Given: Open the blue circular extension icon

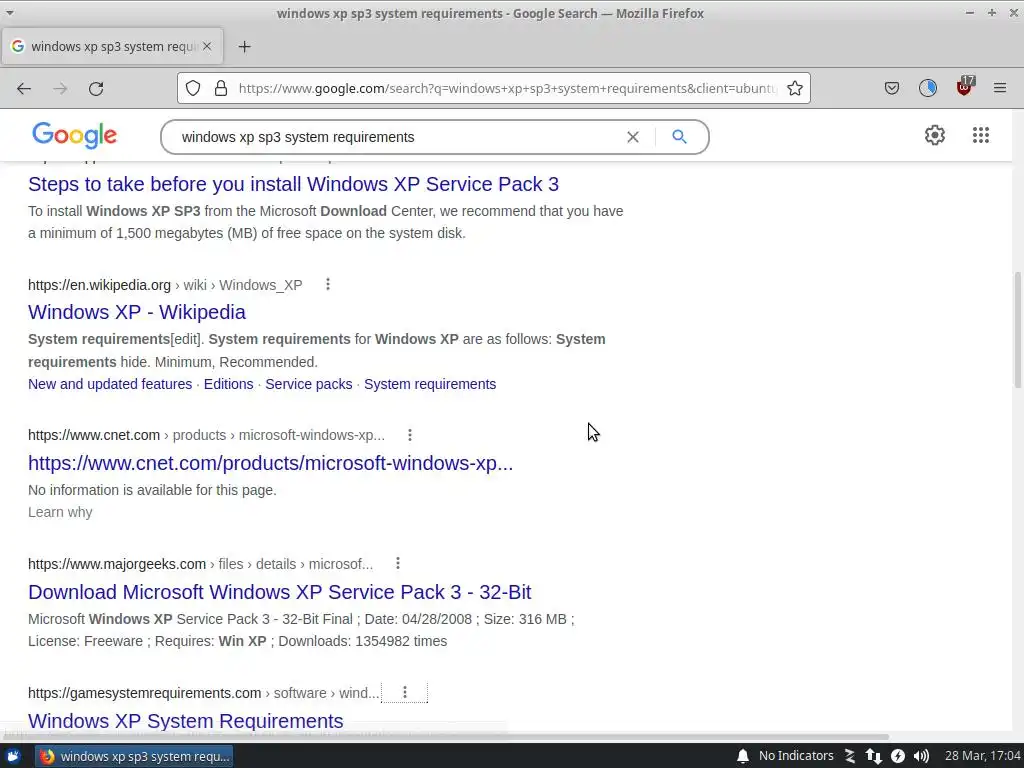Looking at the screenshot, I should (x=927, y=88).
